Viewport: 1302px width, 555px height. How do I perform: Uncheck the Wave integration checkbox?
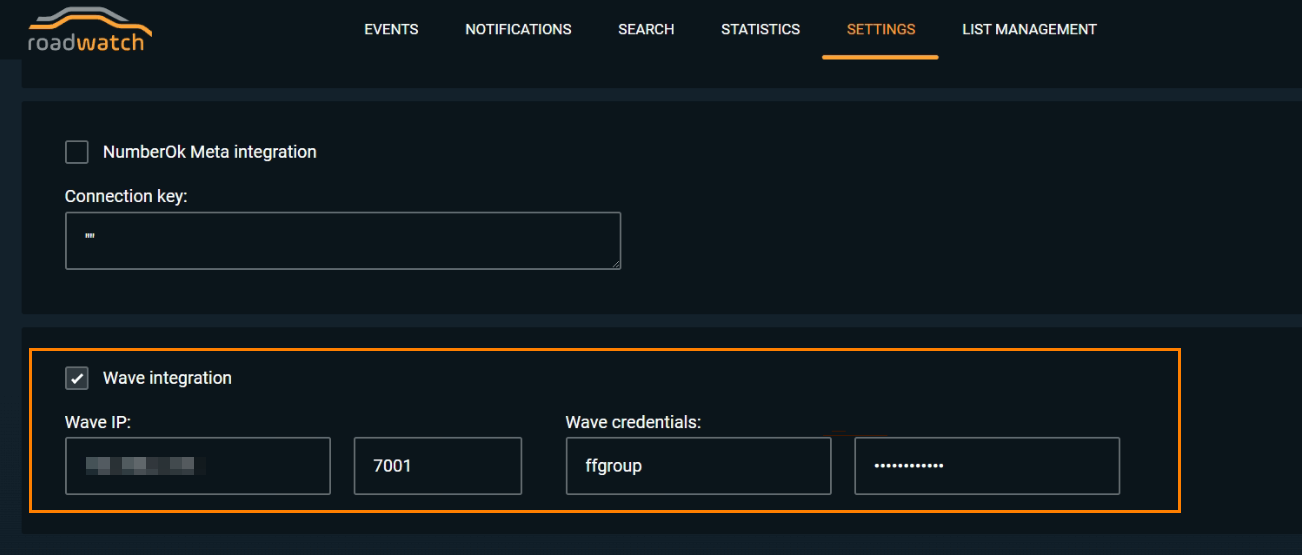pyautogui.click(x=77, y=378)
